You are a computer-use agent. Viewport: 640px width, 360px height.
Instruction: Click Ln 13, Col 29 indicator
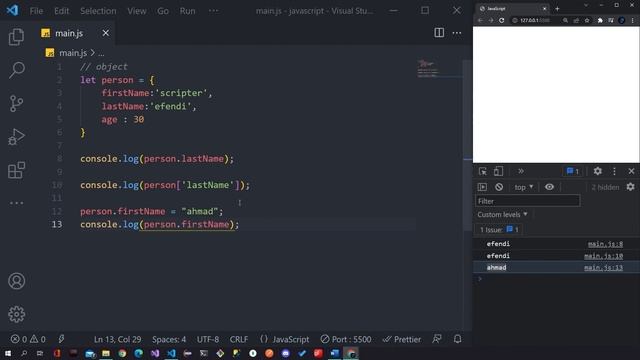click(118, 339)
